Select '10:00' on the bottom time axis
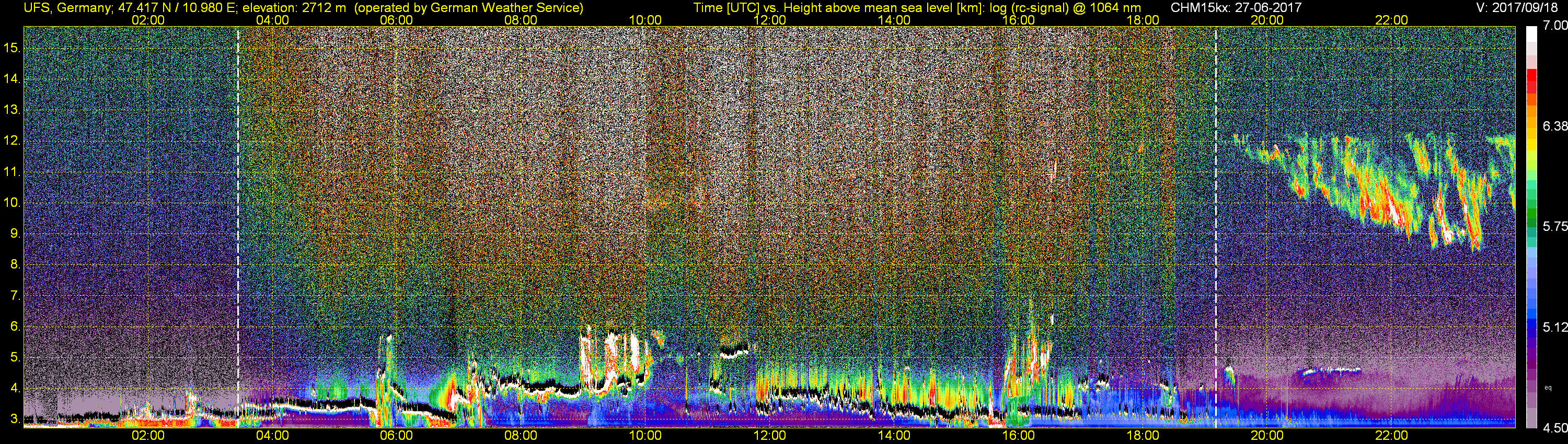Screen dimensions: 1568x444 point(645,436)
